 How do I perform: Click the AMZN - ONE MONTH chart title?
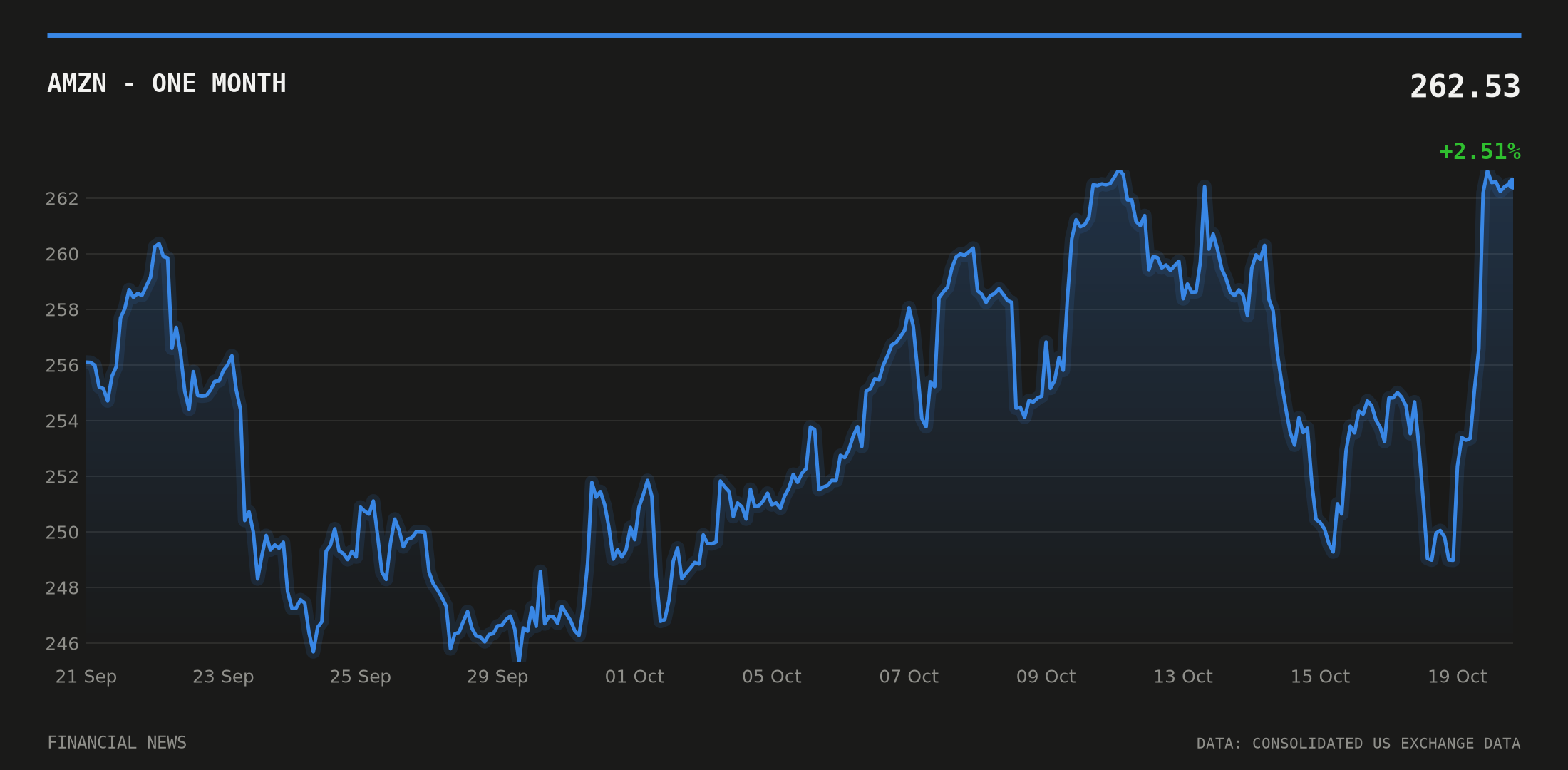(167, 84)
